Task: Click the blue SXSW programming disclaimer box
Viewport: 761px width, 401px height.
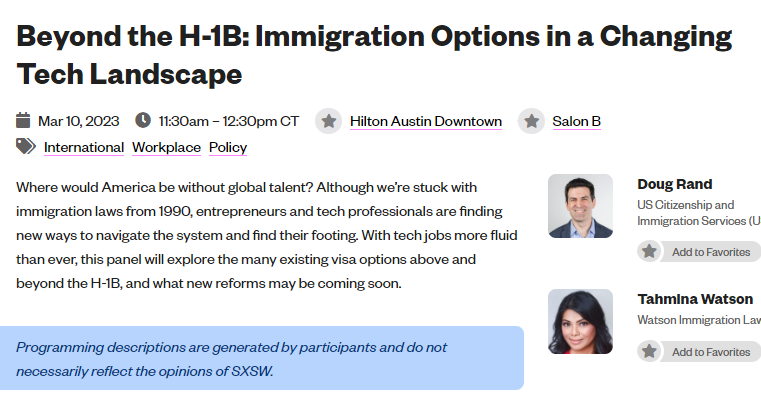Action: click(262, 358)
